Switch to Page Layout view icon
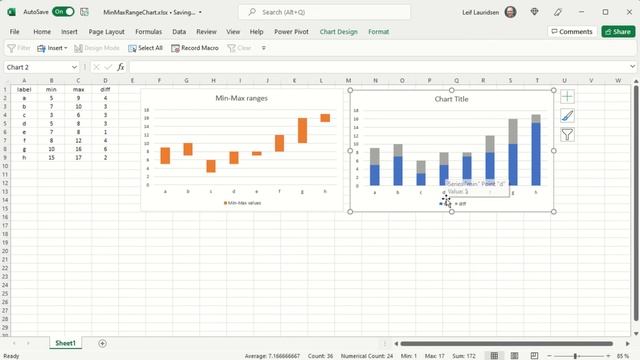The image size is (640, 360). [x=514, y=356]
